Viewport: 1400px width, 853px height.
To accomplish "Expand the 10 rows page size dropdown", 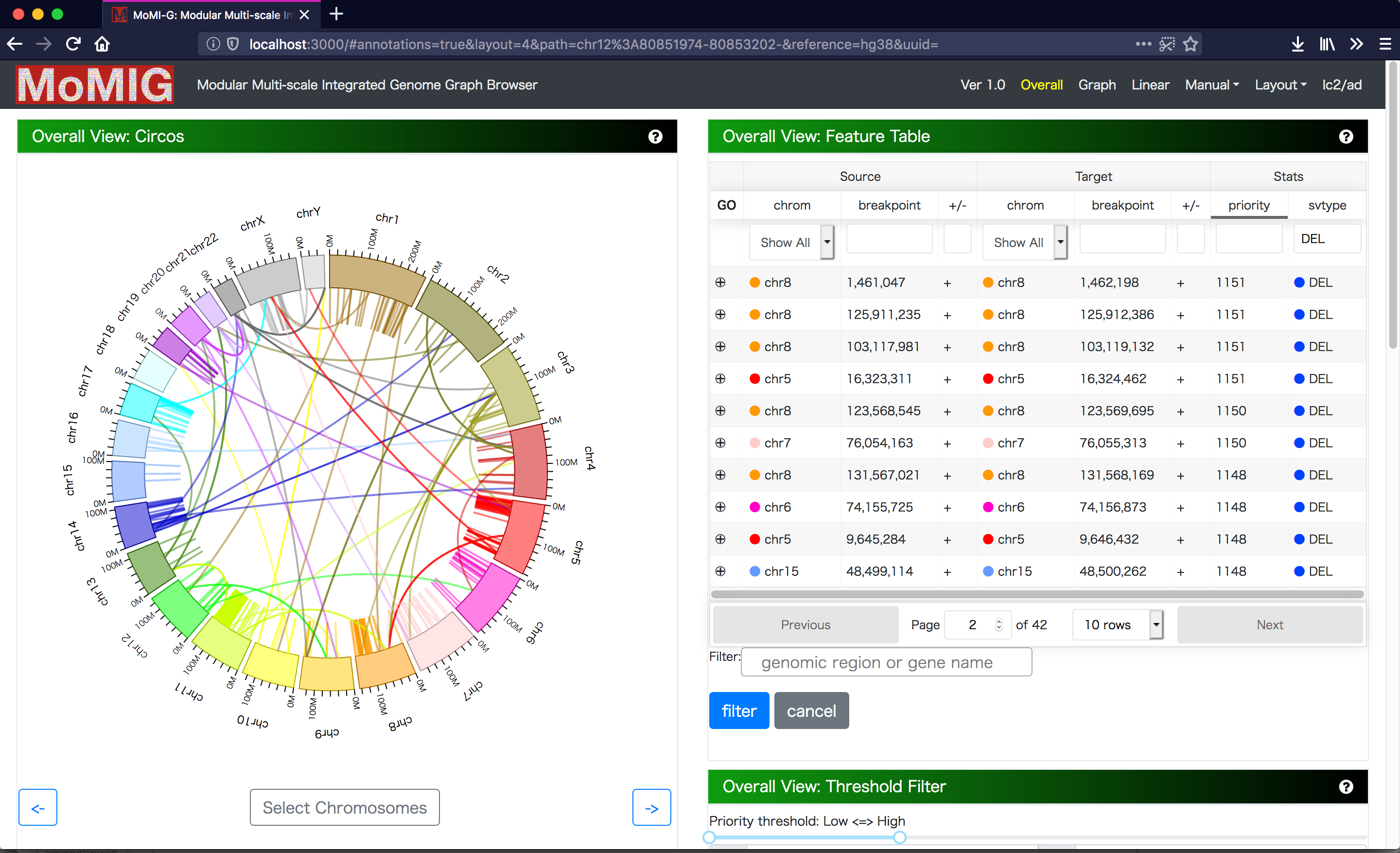I will pos(1117,624).
